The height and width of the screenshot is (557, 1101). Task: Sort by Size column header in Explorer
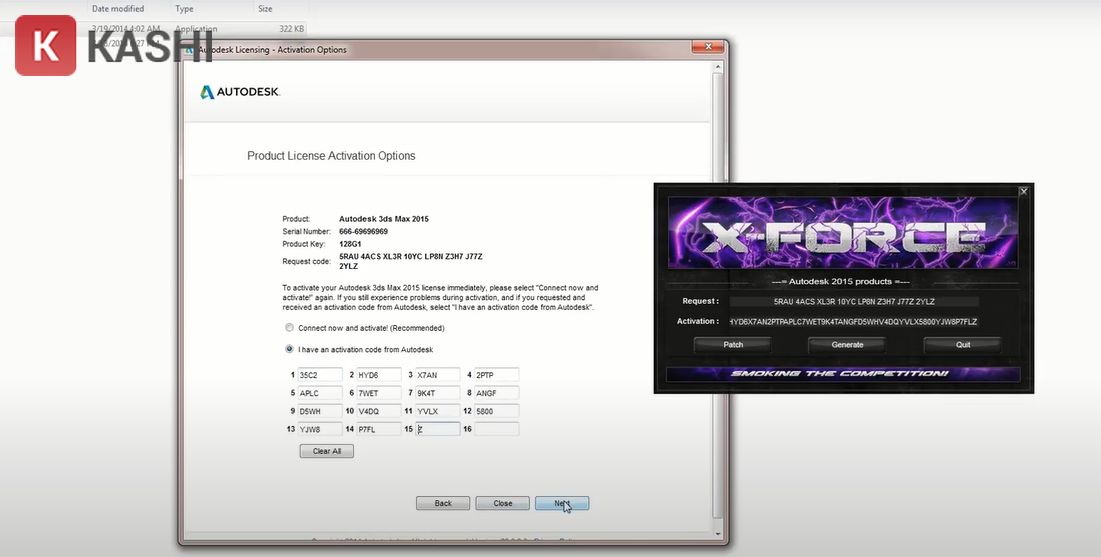(x=265, y=8)
